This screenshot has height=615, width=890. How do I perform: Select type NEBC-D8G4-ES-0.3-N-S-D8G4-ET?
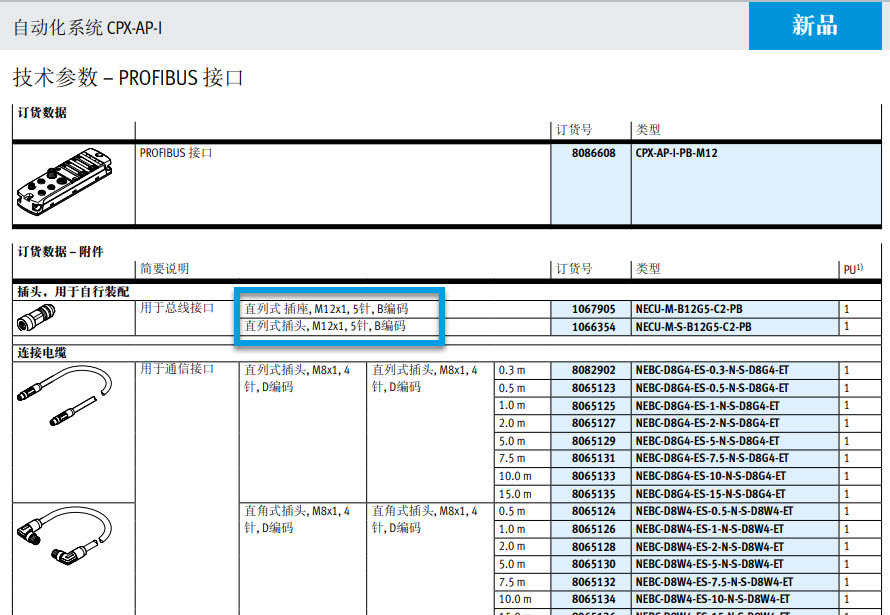[712, 370]
